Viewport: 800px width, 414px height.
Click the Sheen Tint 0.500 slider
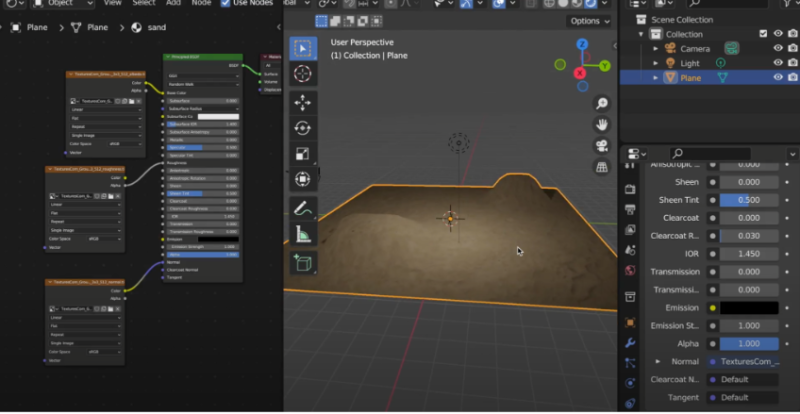click(x=749, y=200)
